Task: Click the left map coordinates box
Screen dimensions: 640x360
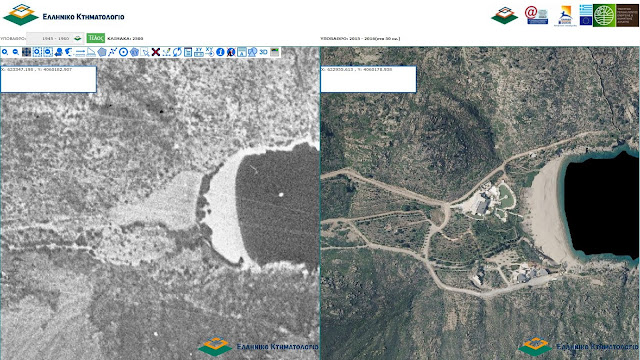Action: (49, 79)
